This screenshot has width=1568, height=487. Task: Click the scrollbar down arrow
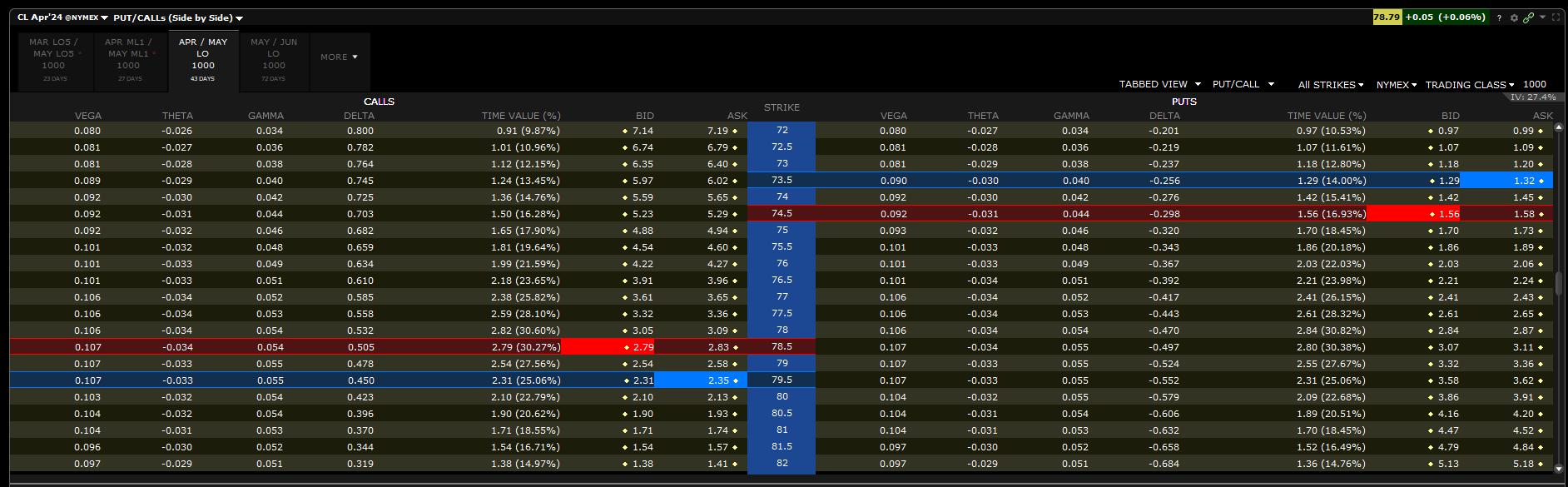click(x=1558, y=468)
